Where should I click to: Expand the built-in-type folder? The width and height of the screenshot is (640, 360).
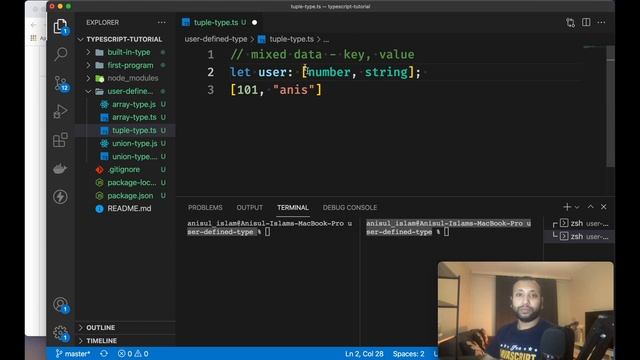click(129, 52)
